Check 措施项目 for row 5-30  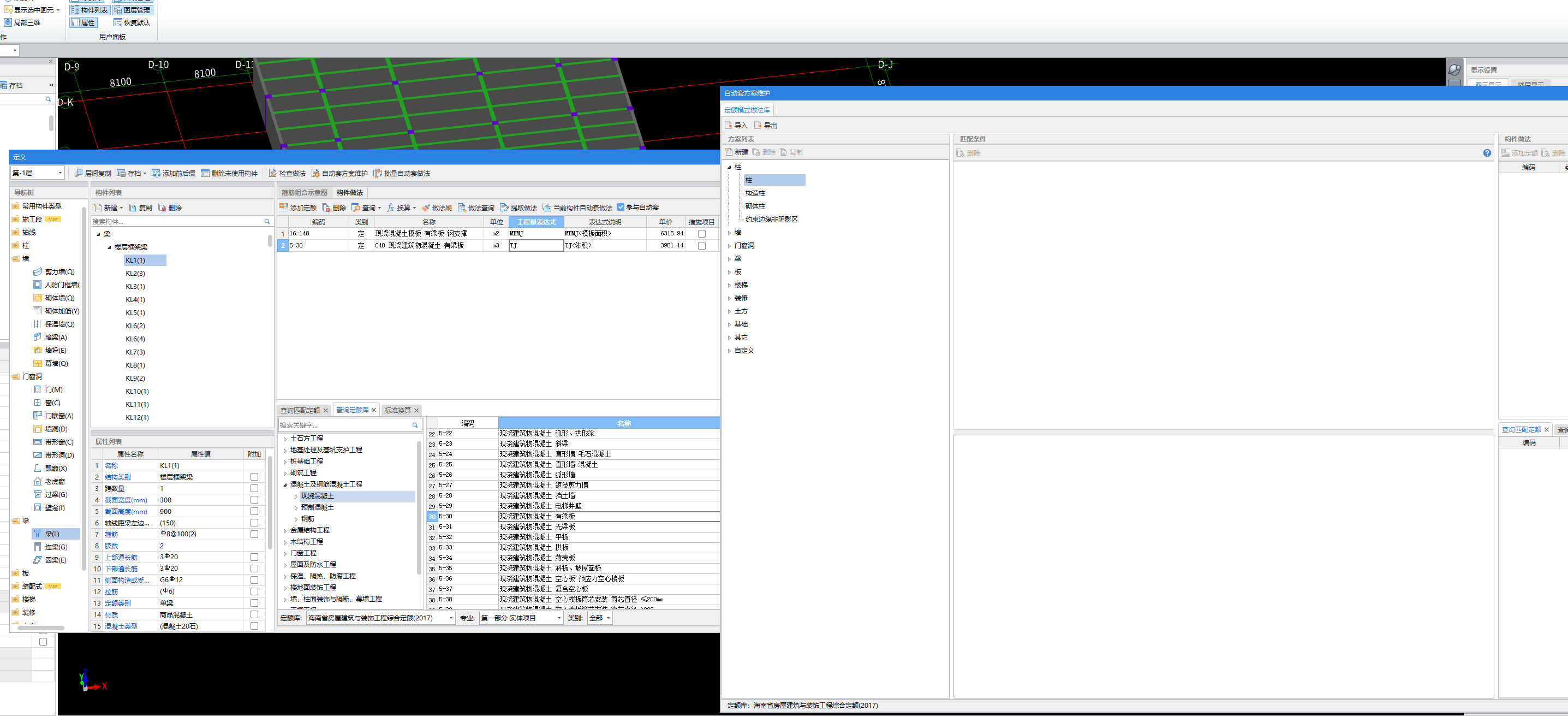[702, 246]
